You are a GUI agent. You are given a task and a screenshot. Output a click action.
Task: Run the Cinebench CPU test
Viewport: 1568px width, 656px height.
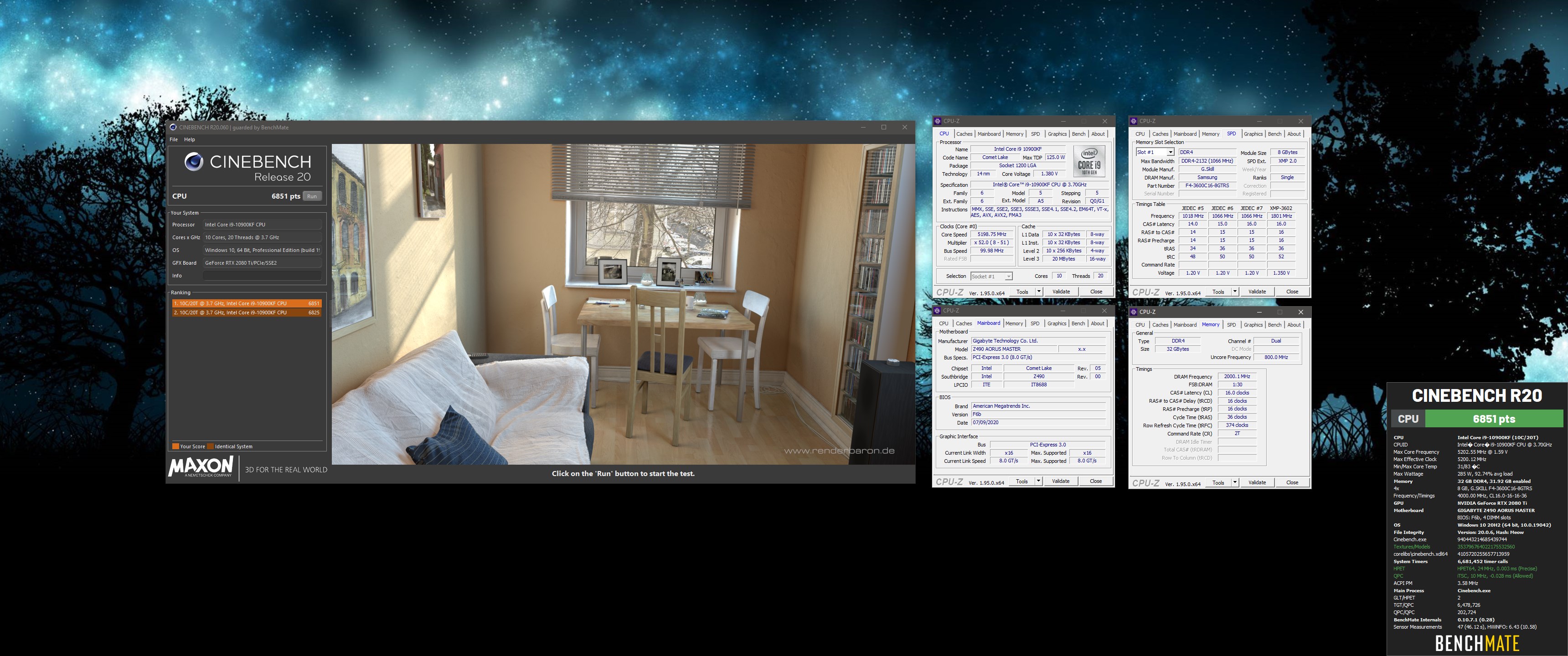tap(312, 196)
